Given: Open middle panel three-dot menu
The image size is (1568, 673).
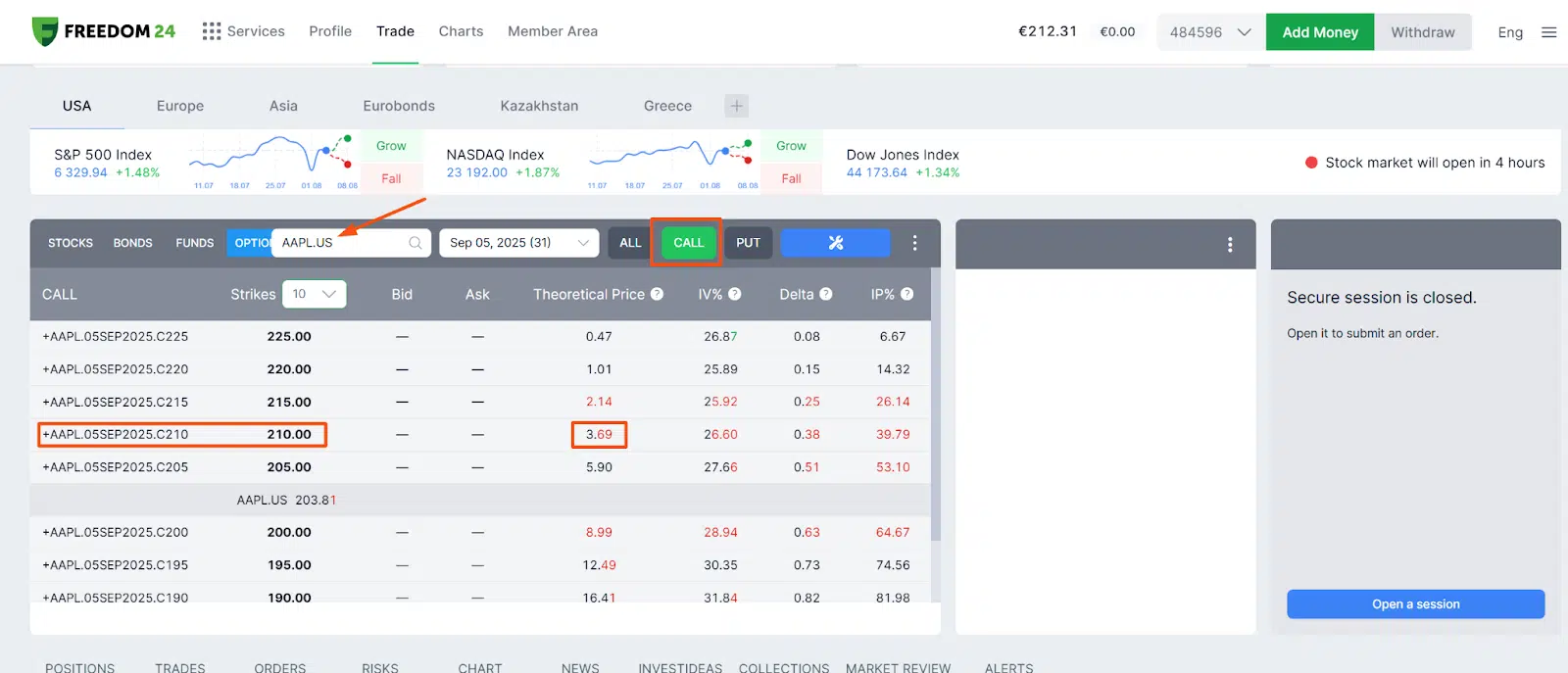Looking at the screenshot, I should point(1230,245).
